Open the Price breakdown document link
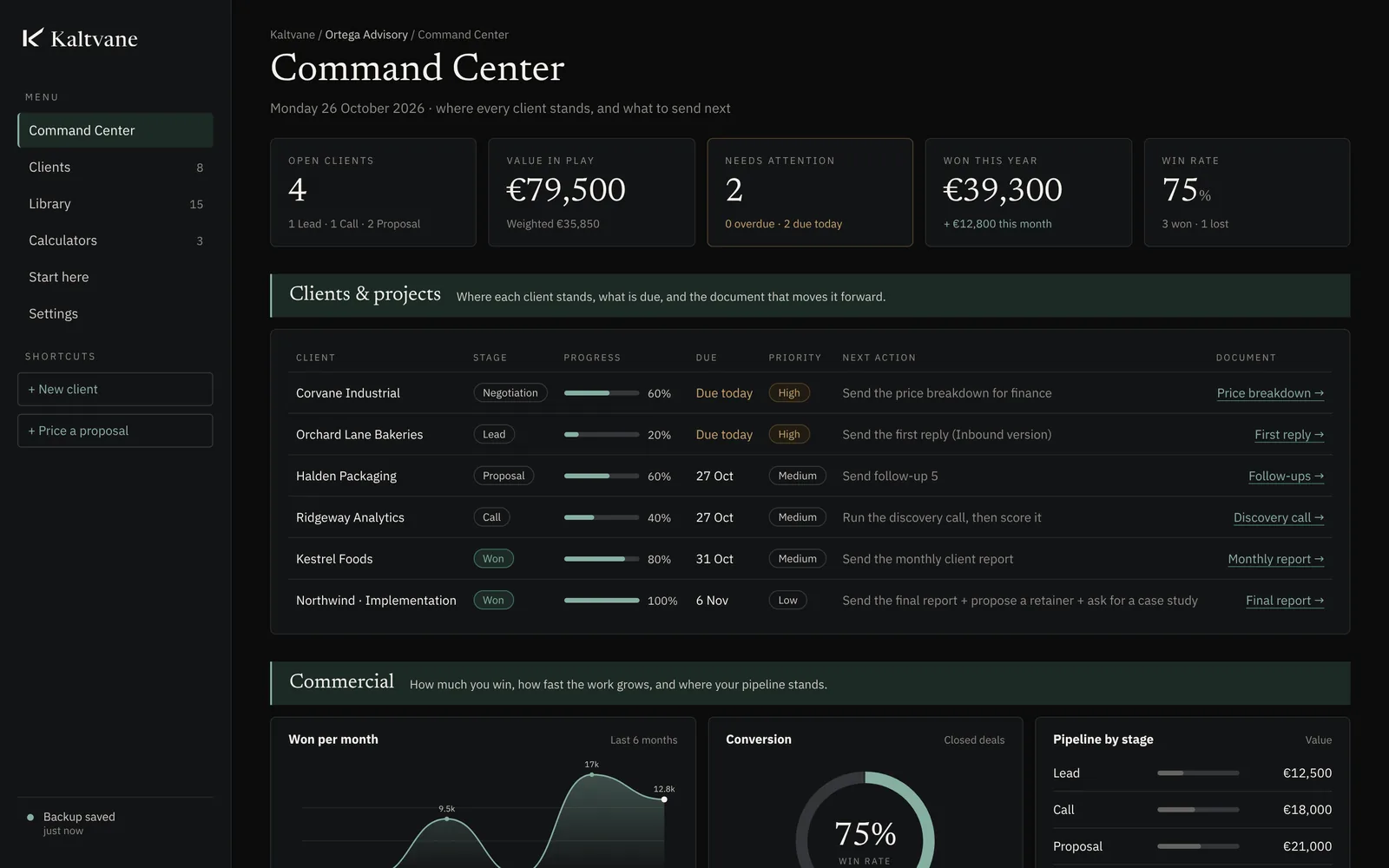The width and height of the screenshot is (1389, 868). (1270, 393)
